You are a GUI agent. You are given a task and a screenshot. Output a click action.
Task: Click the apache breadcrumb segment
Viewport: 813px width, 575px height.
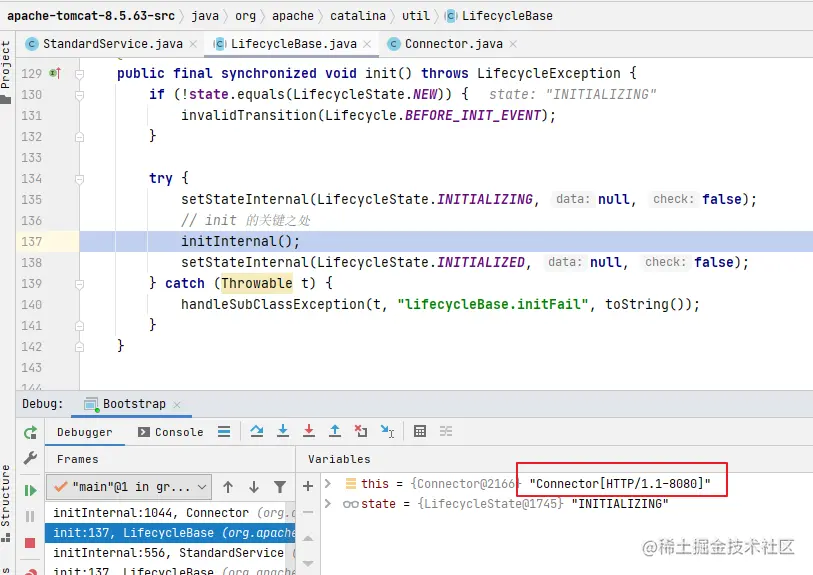click(293, 16)
